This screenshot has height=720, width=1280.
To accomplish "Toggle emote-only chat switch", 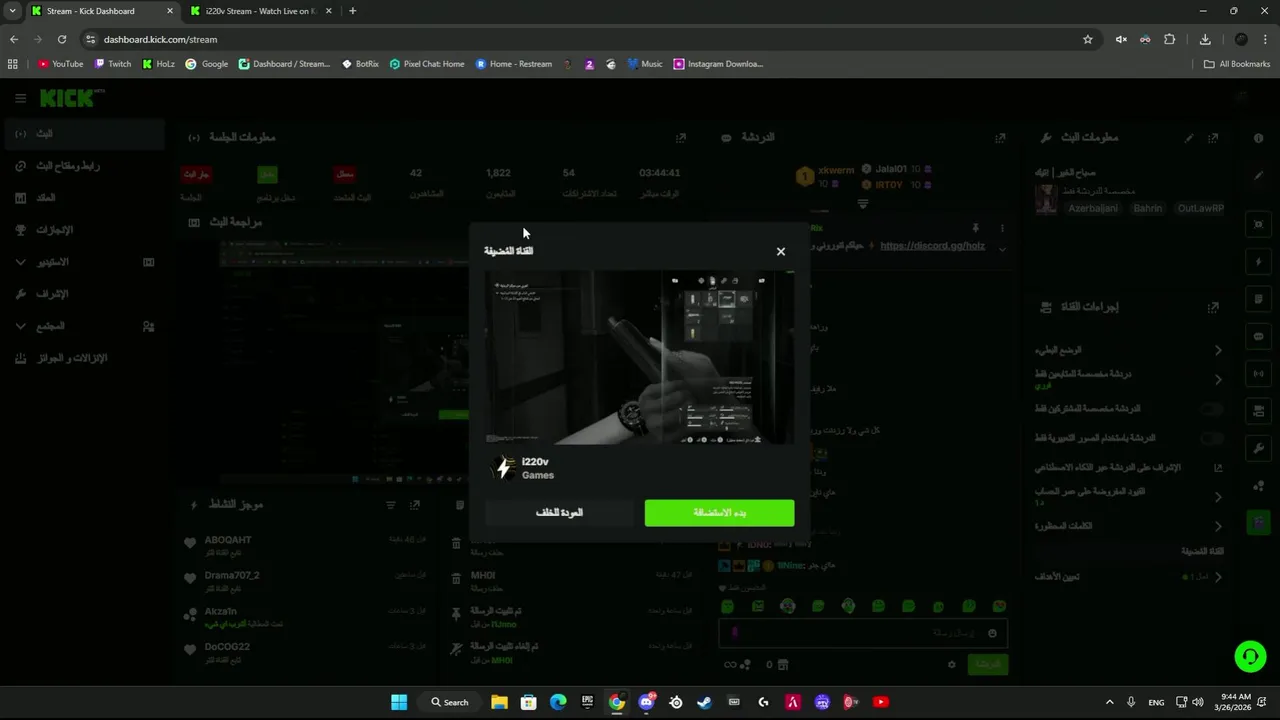I will 1212,438.
